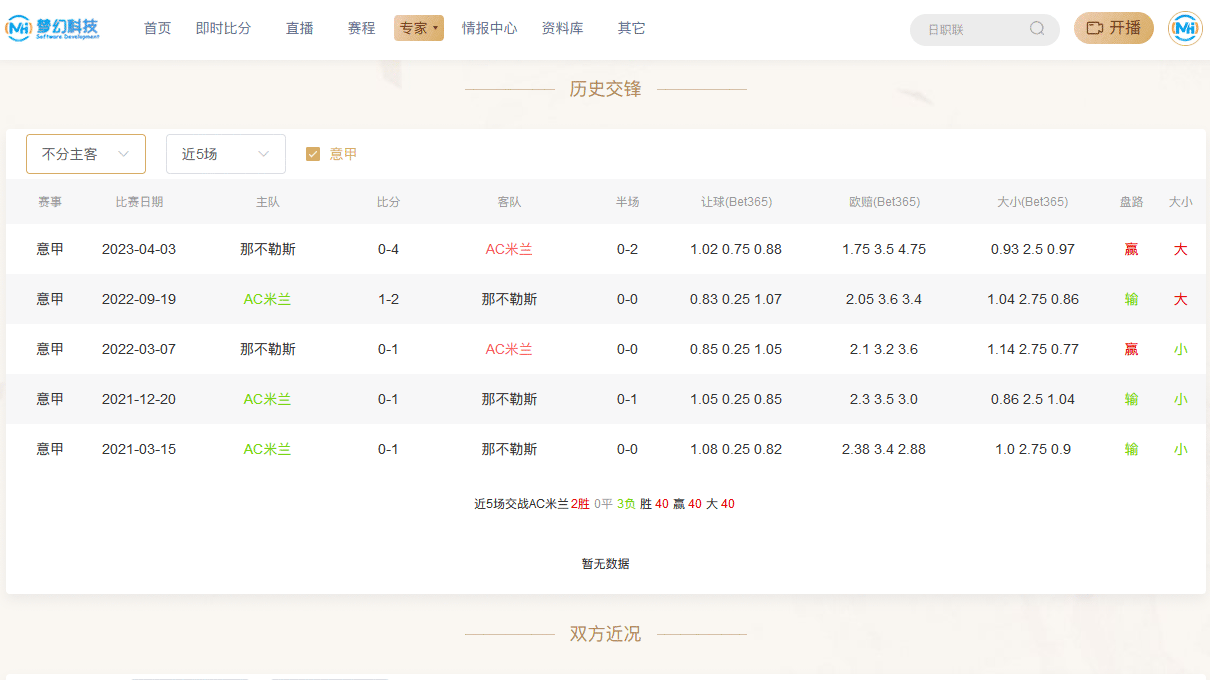Click the 1.05 0.25 0.85 handicap cell
The width and height of the screenshot is (1210, 680).
736,399
